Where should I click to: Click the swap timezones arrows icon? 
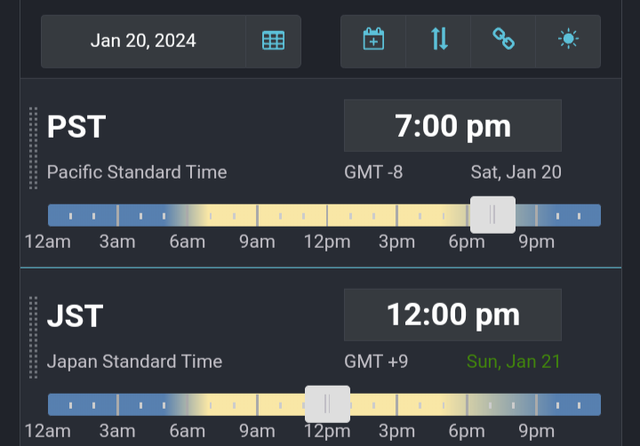[x=439, y=39]
